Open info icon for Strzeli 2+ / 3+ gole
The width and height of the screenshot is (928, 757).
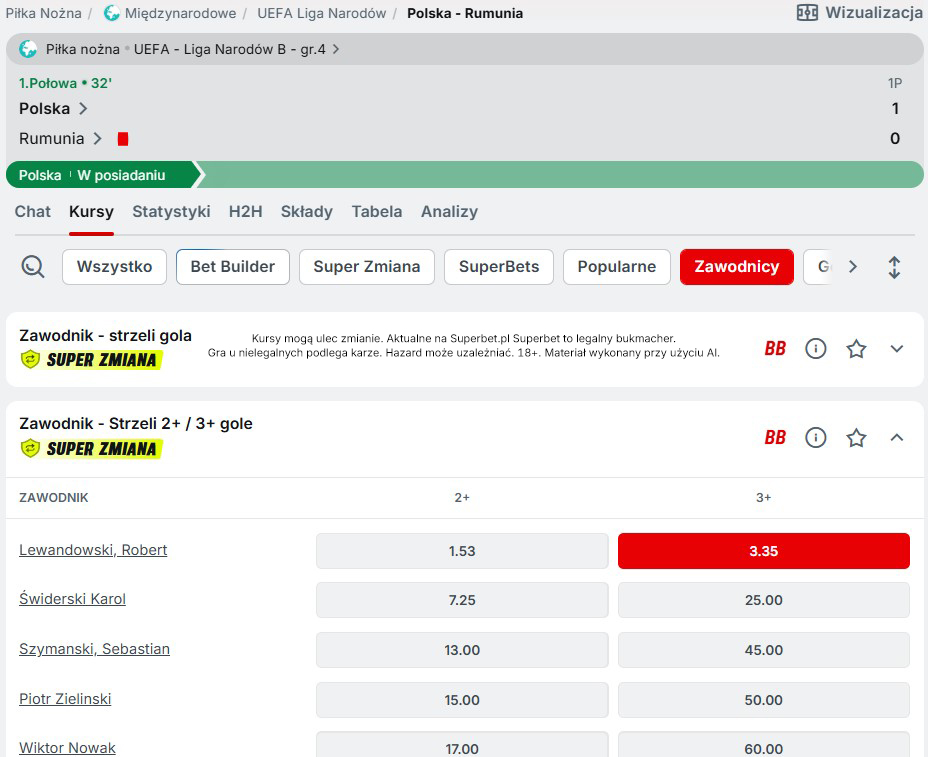(816, 437)
